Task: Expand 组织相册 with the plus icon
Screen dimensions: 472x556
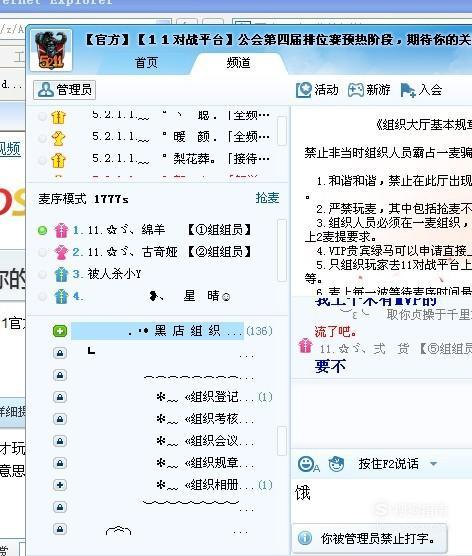Action: pyautogui.click(x=60, y=485)
